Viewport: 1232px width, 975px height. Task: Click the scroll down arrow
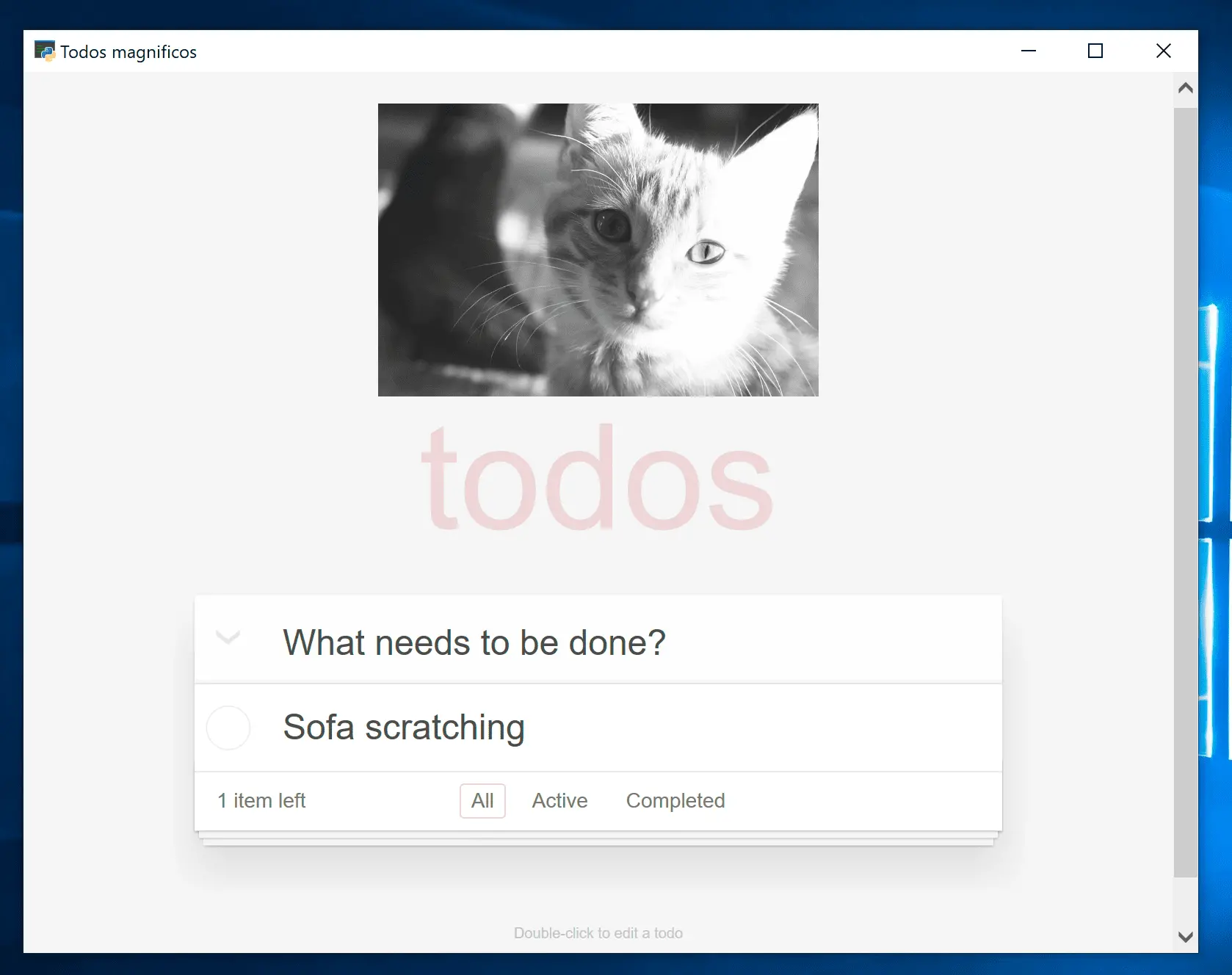point(1185,936)
